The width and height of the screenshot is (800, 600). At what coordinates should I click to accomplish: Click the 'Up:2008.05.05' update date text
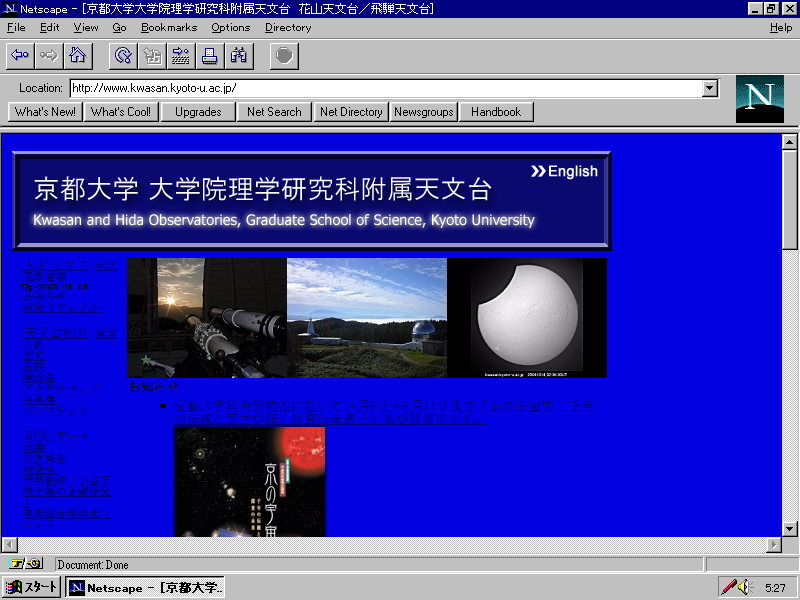click(55, 287)
